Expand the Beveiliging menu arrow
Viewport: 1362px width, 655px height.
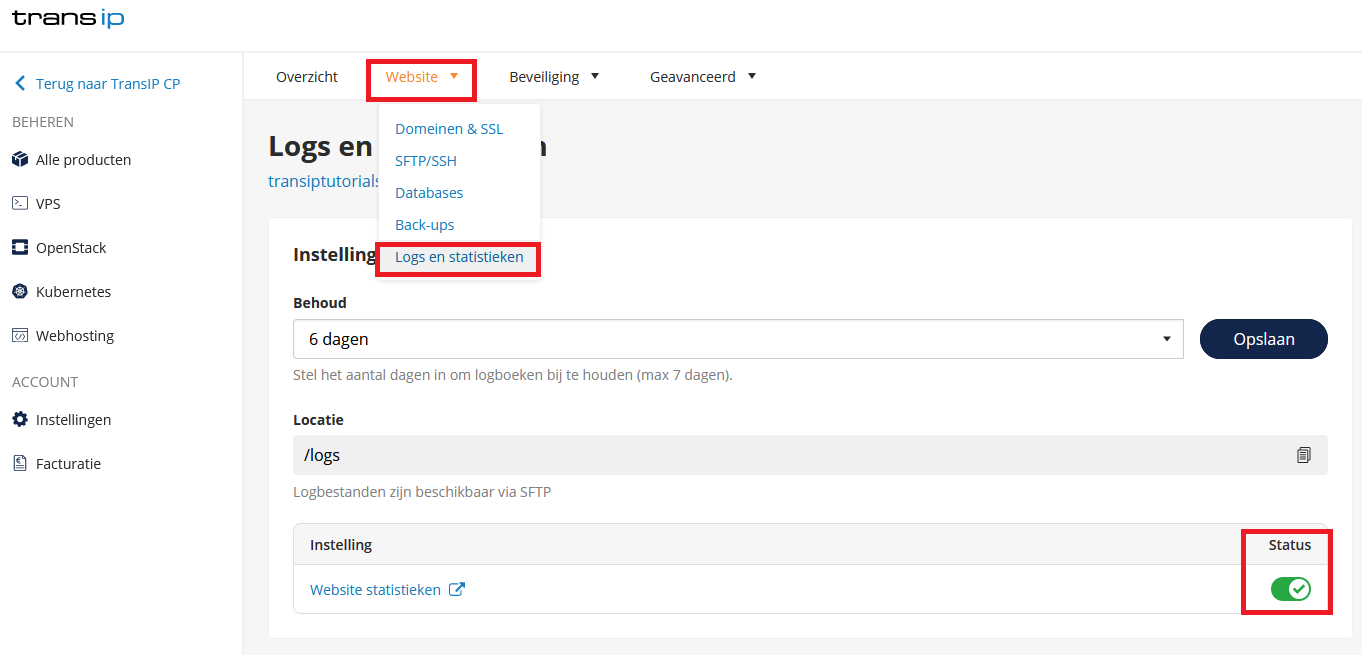pyautogui.click(x=595, y=76)
